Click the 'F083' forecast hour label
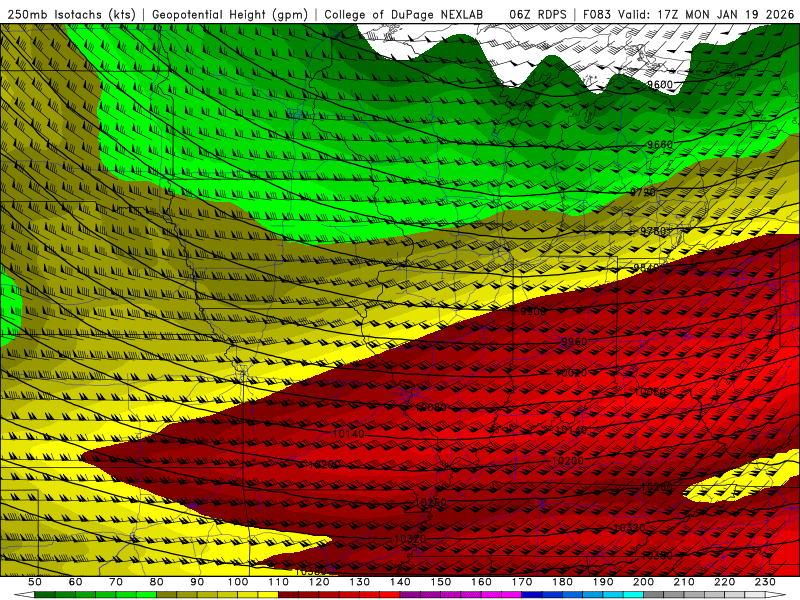Viewport: 800px width, 600px height. [597, 15]
